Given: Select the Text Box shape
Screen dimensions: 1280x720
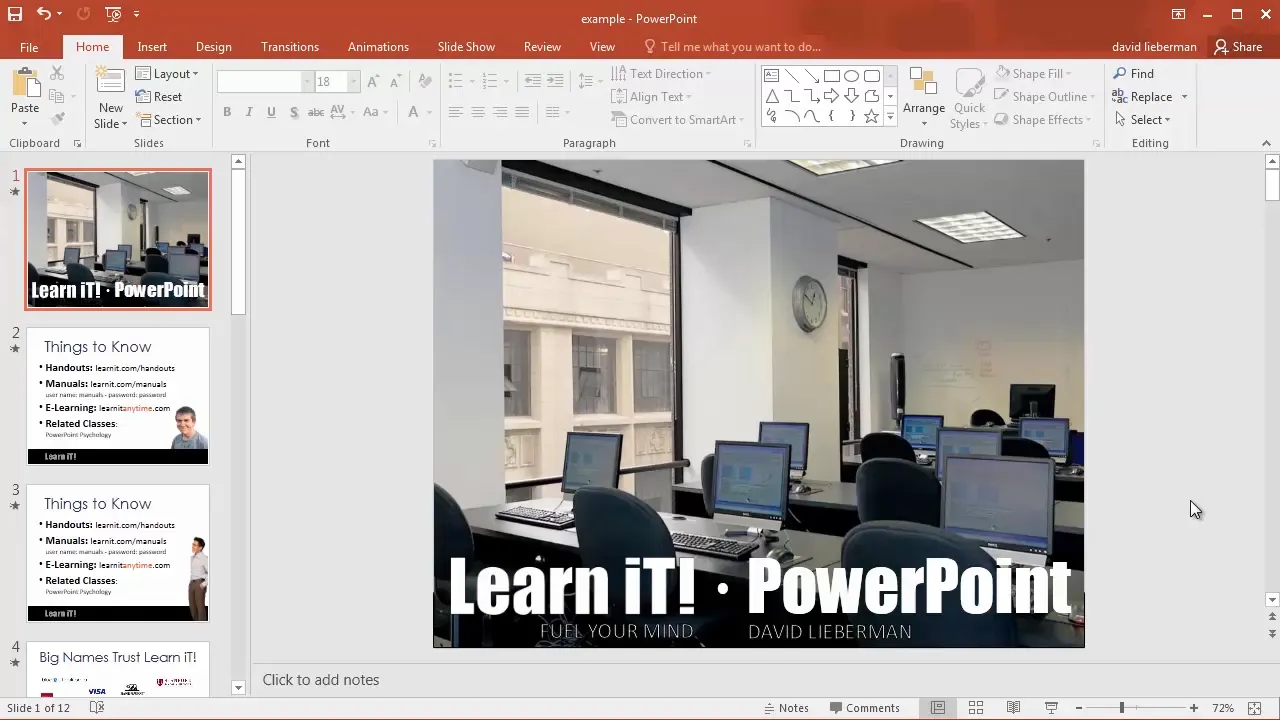Looking at the screenshot, I should [772, 76].
